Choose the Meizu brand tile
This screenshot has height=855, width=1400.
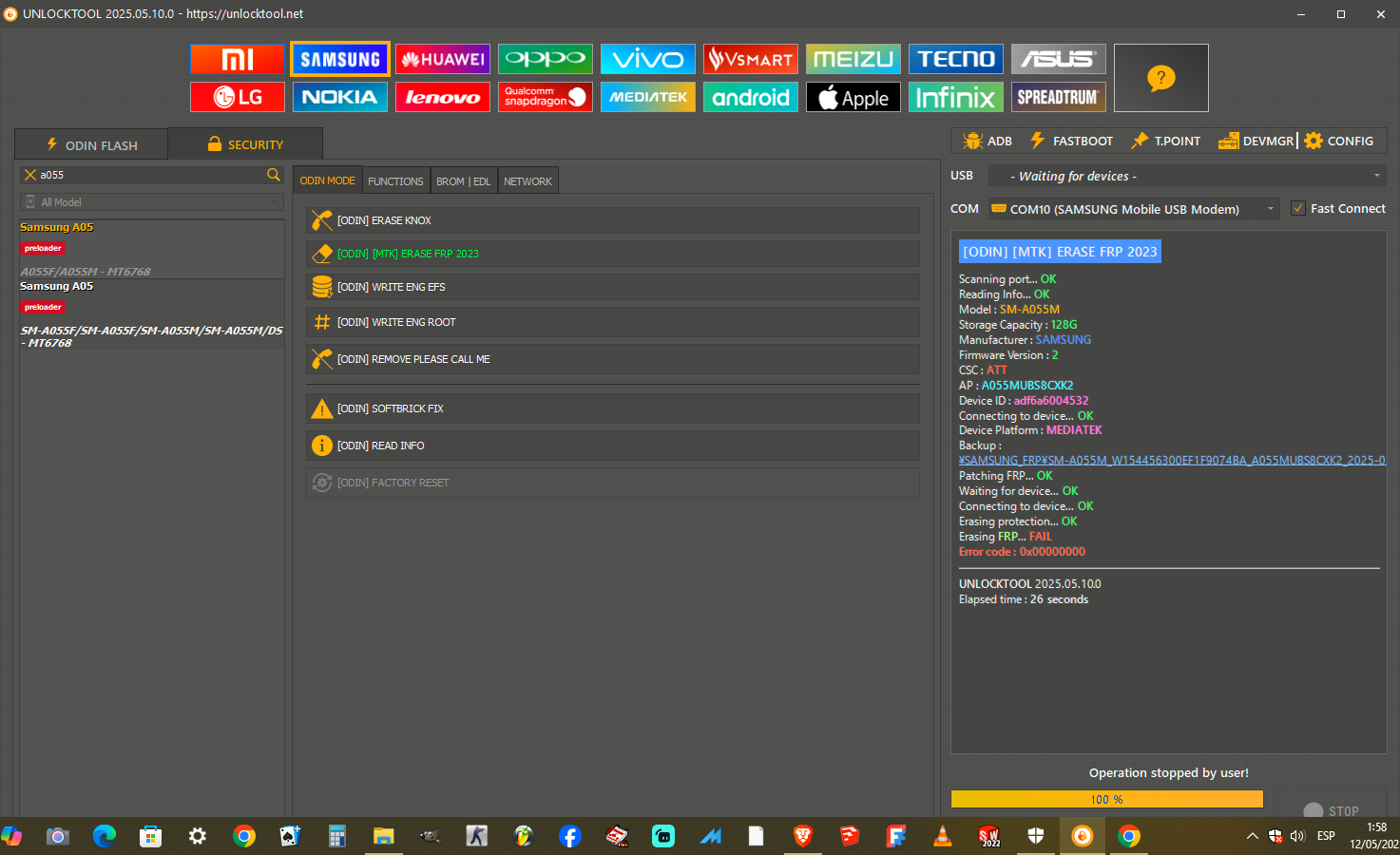point(853,59)
